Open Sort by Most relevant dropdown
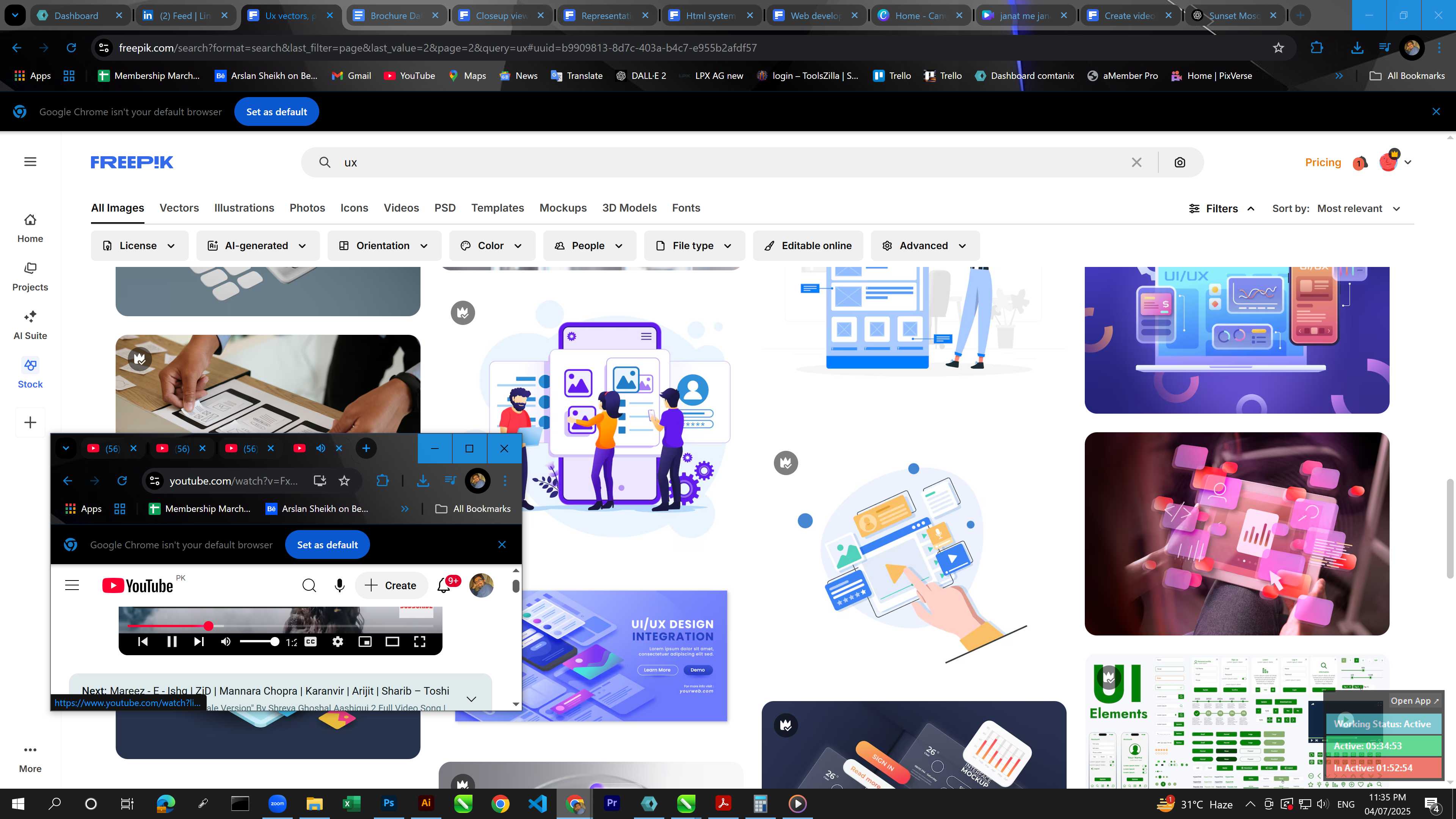Image resolution: width=1456 pixels, height=819 pixels. point(1359,209)
